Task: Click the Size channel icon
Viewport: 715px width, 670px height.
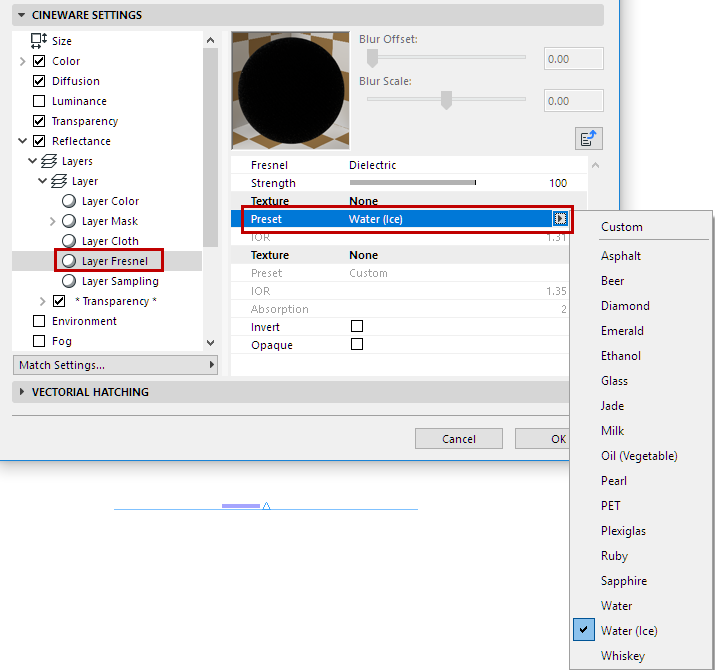Action: click(x=39, y=41)
